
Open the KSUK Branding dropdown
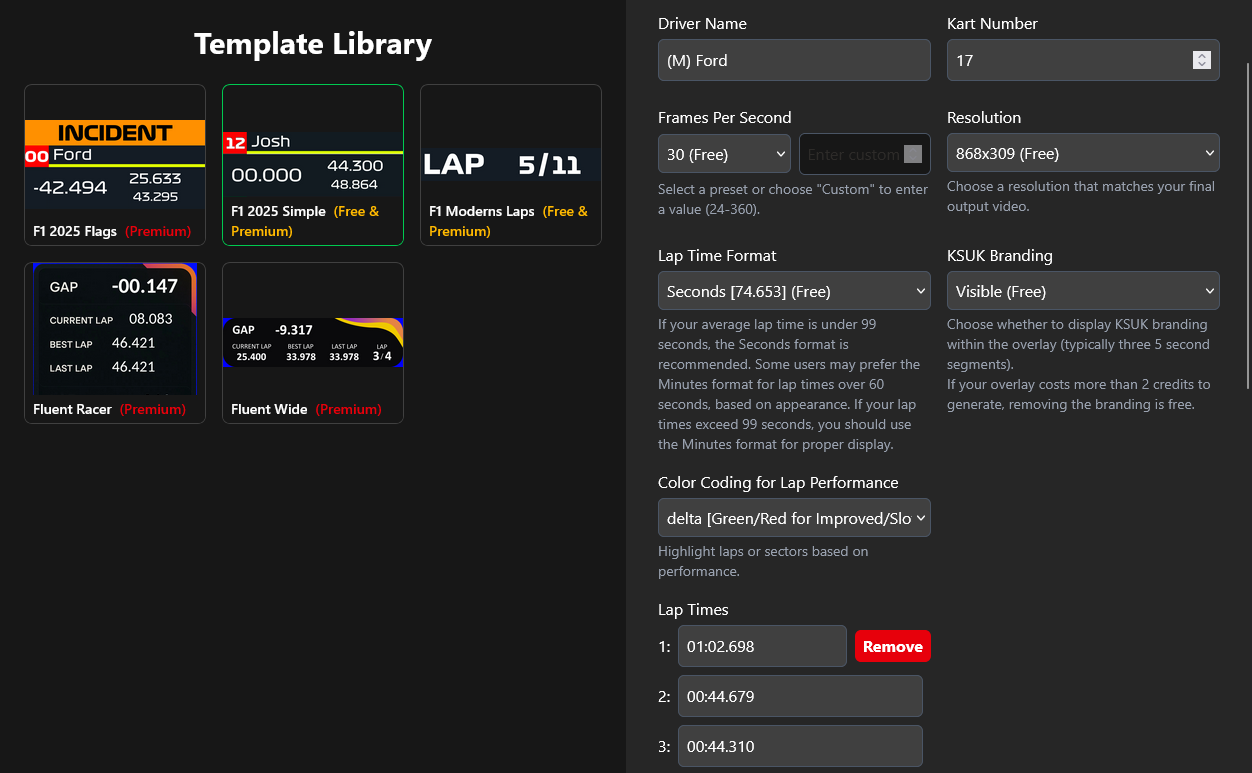[1083, 292]
